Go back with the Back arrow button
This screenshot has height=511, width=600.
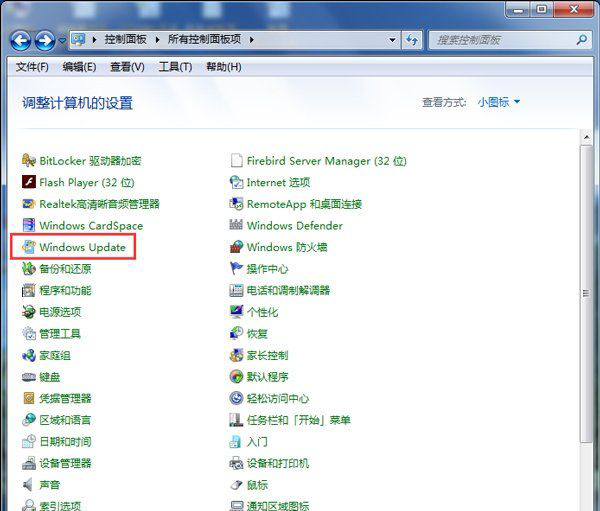(20, 40)
